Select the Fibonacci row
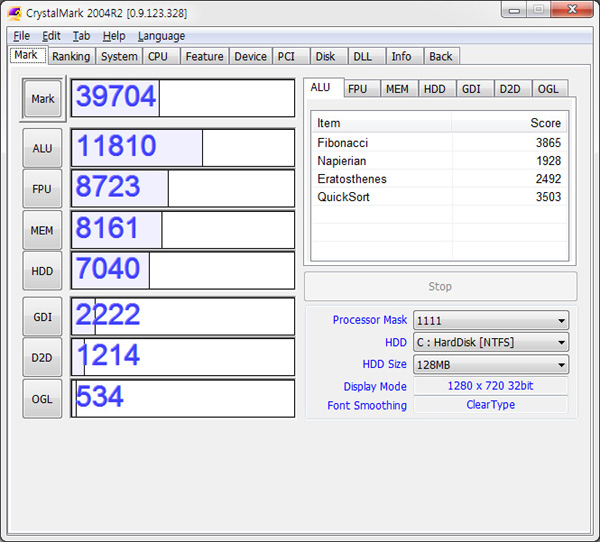The width and height of the screenshot is (600, 542). [x=439, y=143]
